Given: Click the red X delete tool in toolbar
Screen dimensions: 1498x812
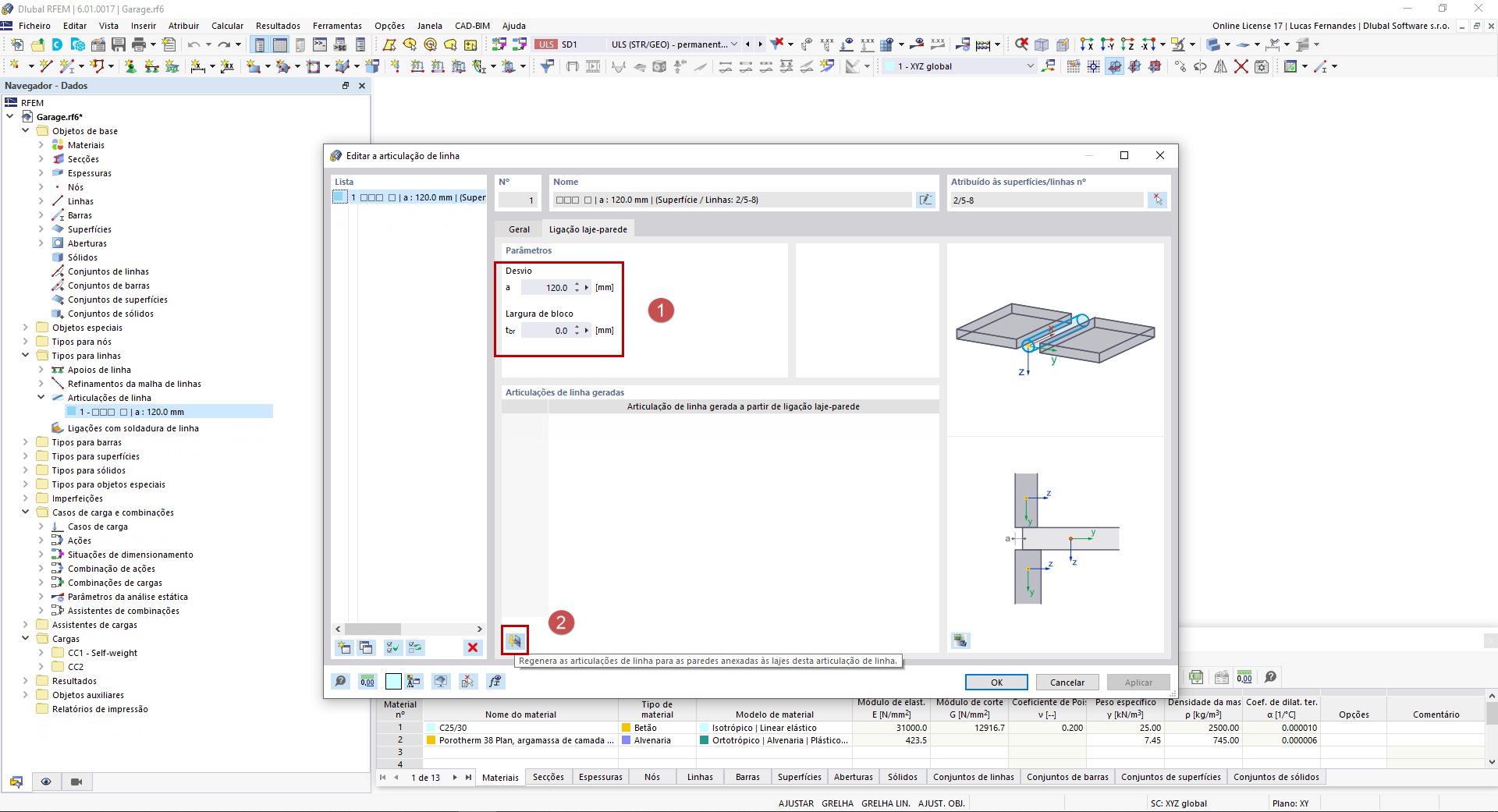Looking at the screenshot, I should coord(1241,66).
